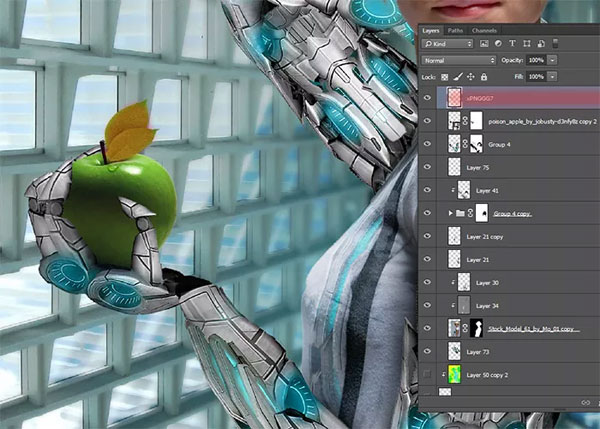This screenshot has width=600, height=429.
Task: Select the Group 4 copy mask thumbnail
Action: point(481,213)
